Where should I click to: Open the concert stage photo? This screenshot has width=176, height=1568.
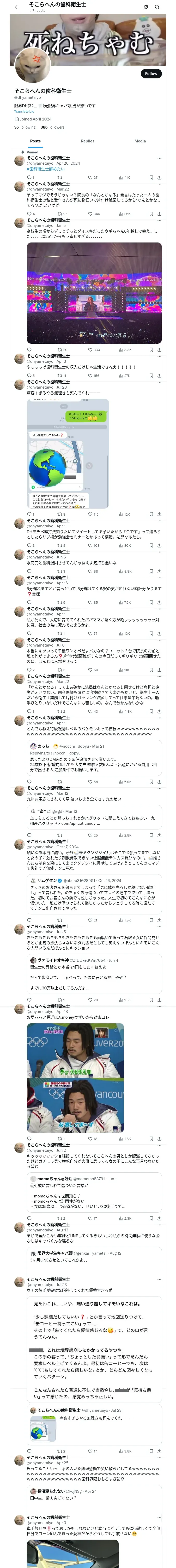pos(94,293)
